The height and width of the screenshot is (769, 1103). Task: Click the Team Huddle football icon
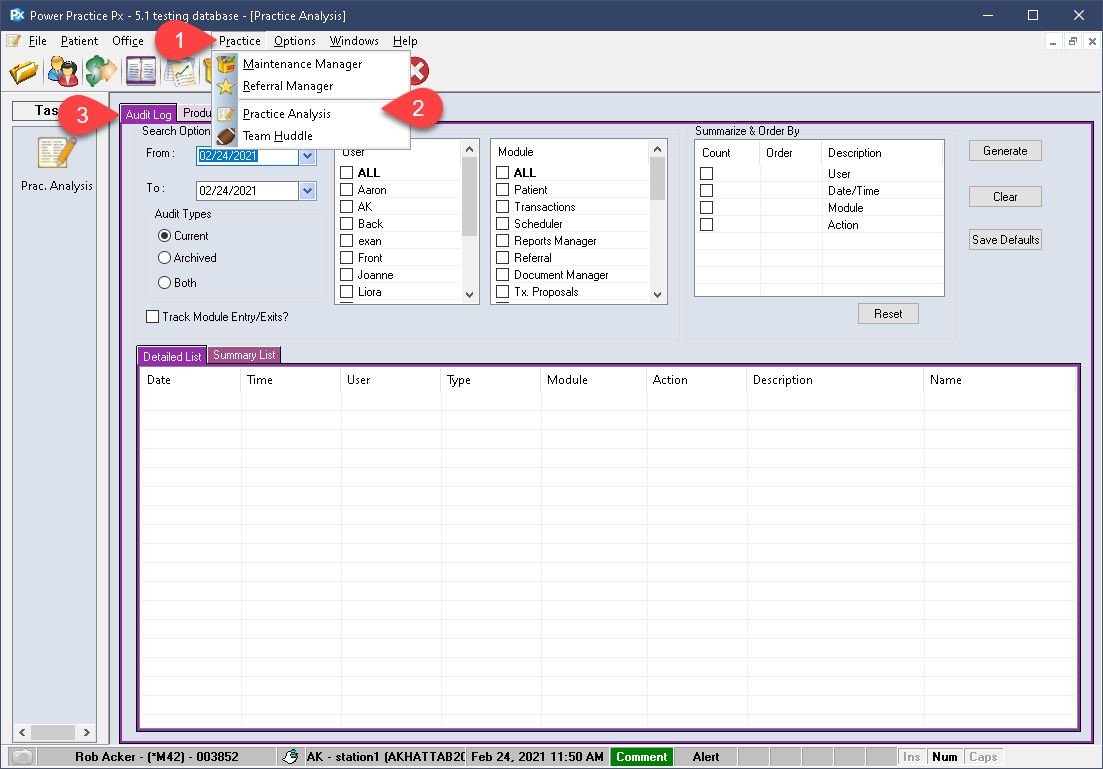tap(226, 136)
